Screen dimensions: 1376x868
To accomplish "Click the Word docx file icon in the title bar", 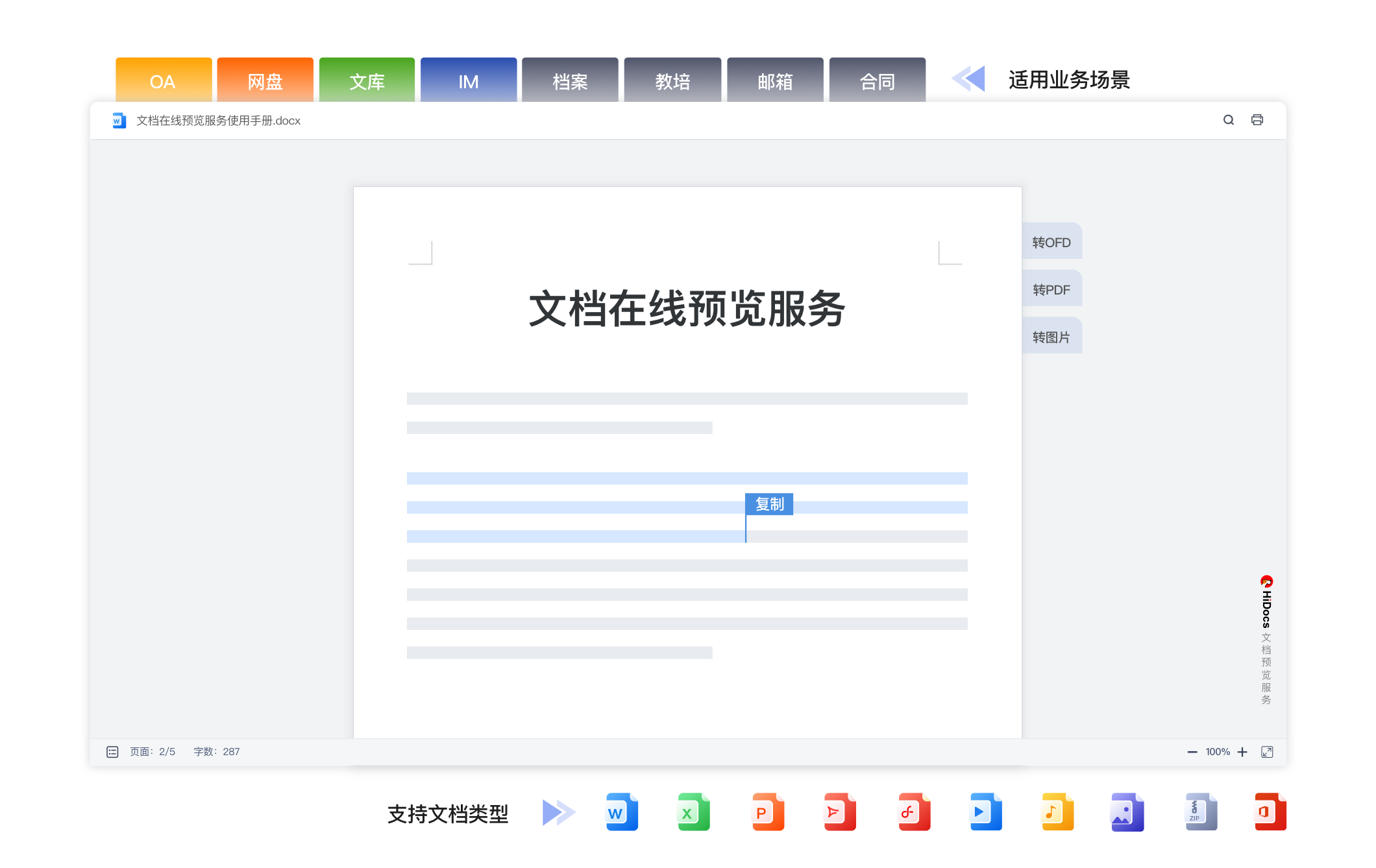I will click(119, 121).
